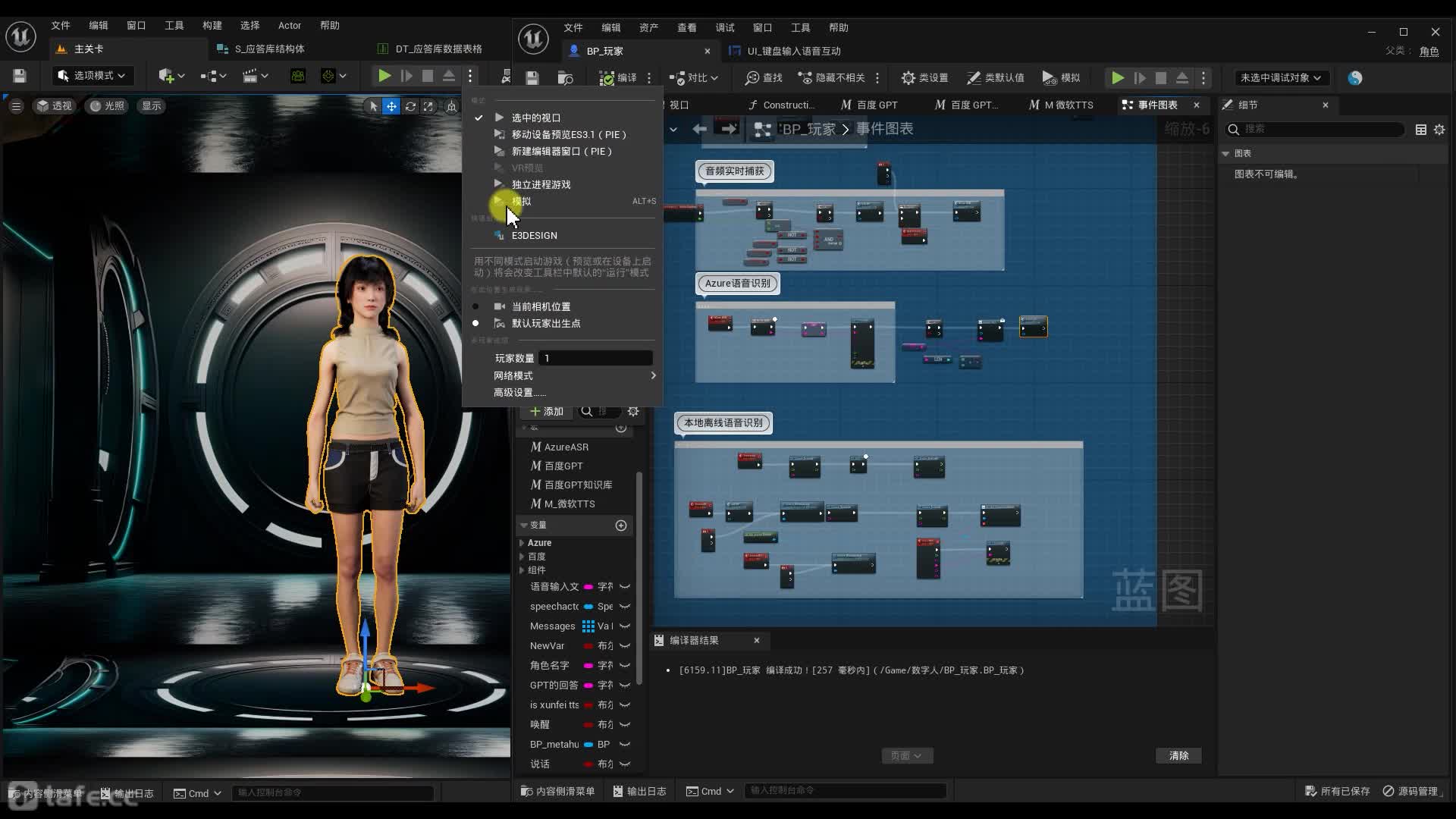Focus the 玩家数量 number field
The height and width of the screenshot is (819, 1456).
click(x=595, y=358)
